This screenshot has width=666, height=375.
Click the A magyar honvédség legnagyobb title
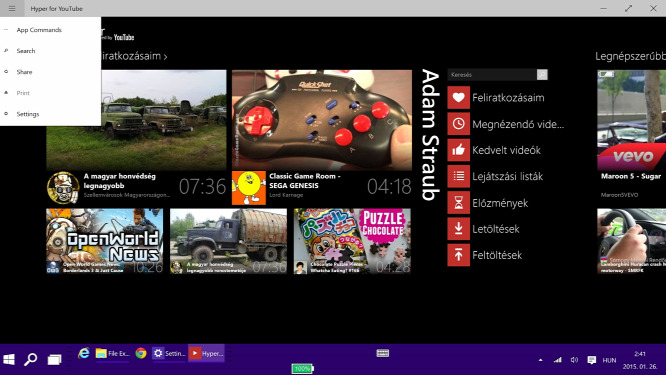(x=120, y=181)
